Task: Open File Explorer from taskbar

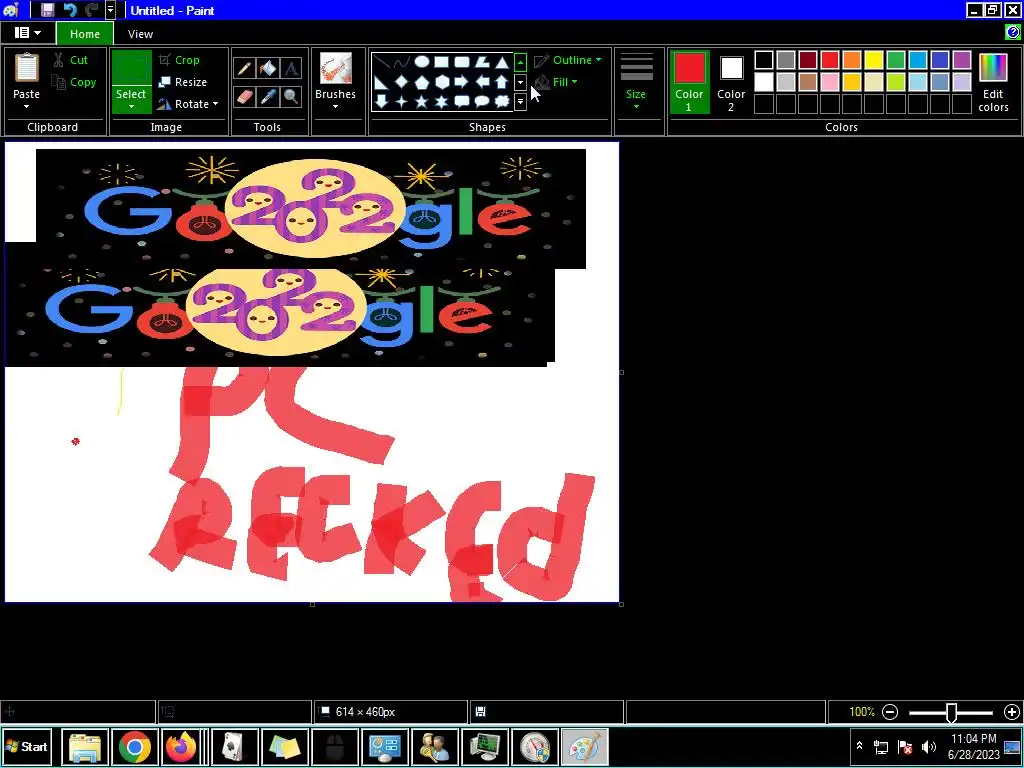Action: (x=85, y=746)
